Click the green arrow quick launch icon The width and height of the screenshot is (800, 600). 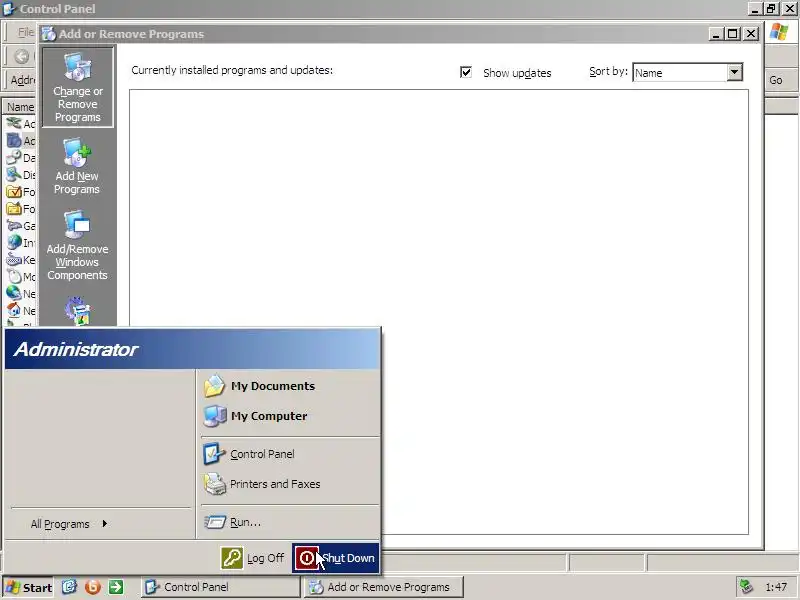116,587
